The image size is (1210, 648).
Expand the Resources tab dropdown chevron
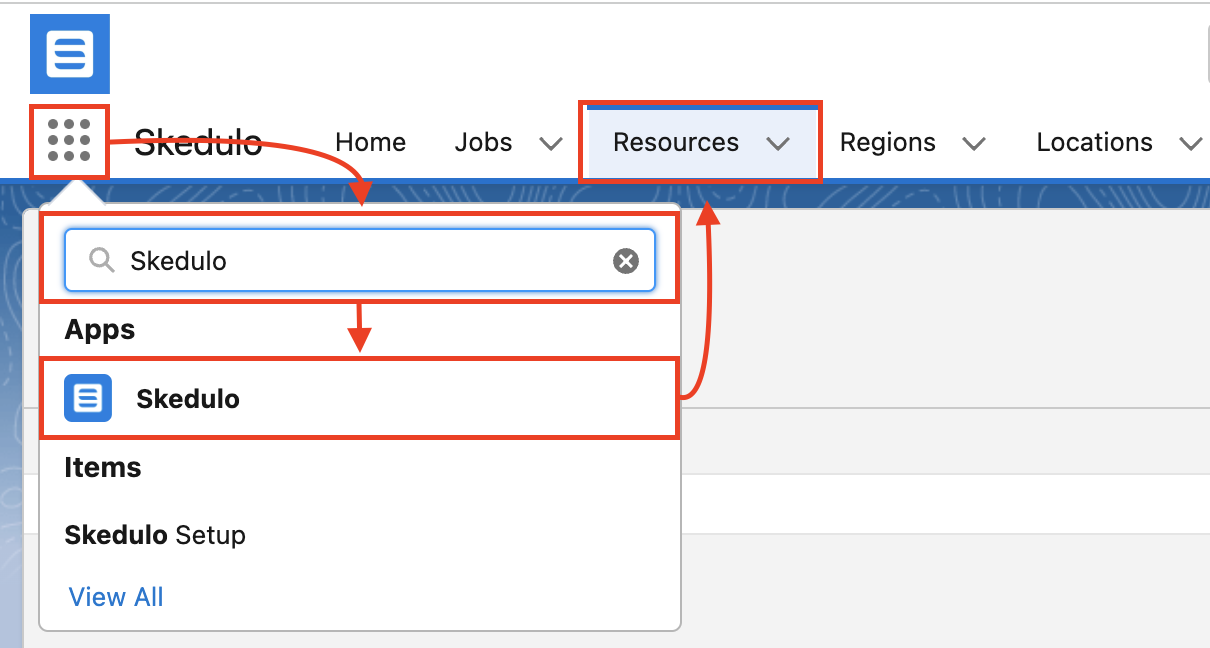[x=778, y=144]
